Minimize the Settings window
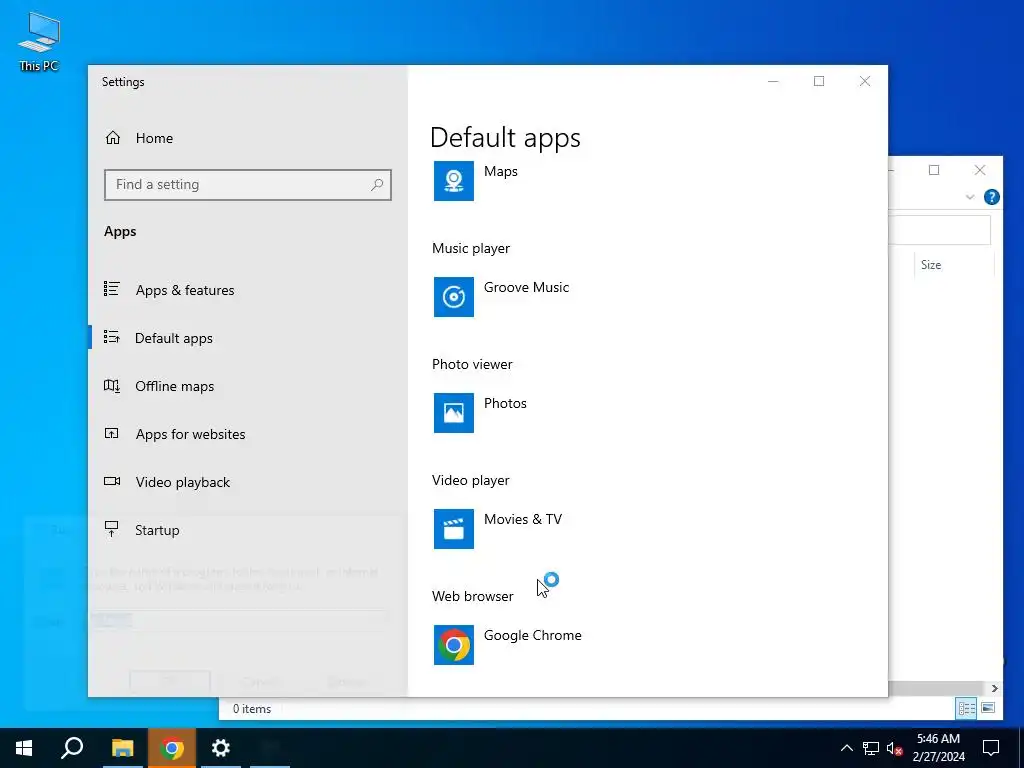The height and width of the screenshot is (768, 1024). coord(773,81)
